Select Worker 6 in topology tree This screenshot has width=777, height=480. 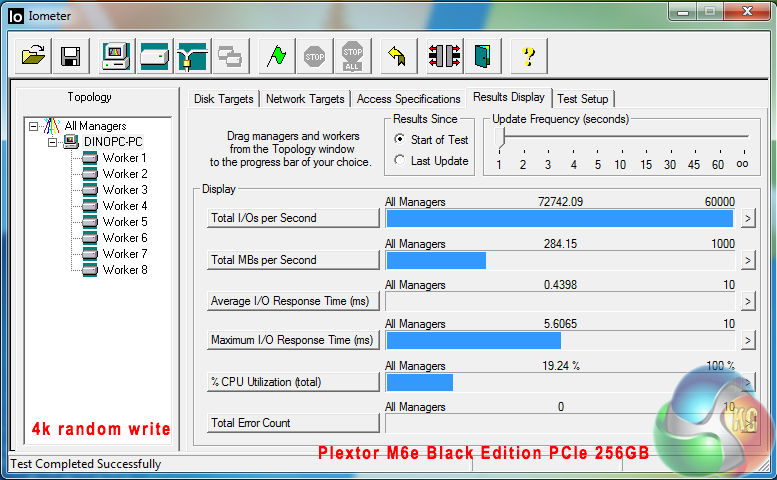tap(125, 238)
